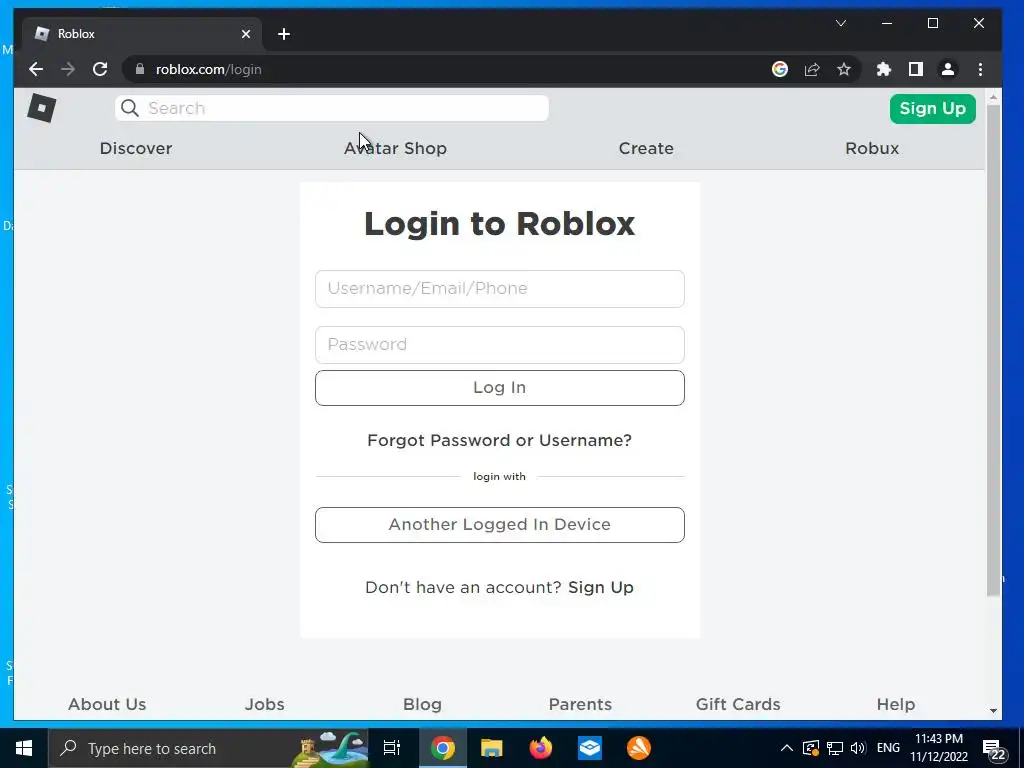Viewport: 1024px width, 768px height.
Task: Open the orange app icon on taskbar
Action: [x=639, y=748]
